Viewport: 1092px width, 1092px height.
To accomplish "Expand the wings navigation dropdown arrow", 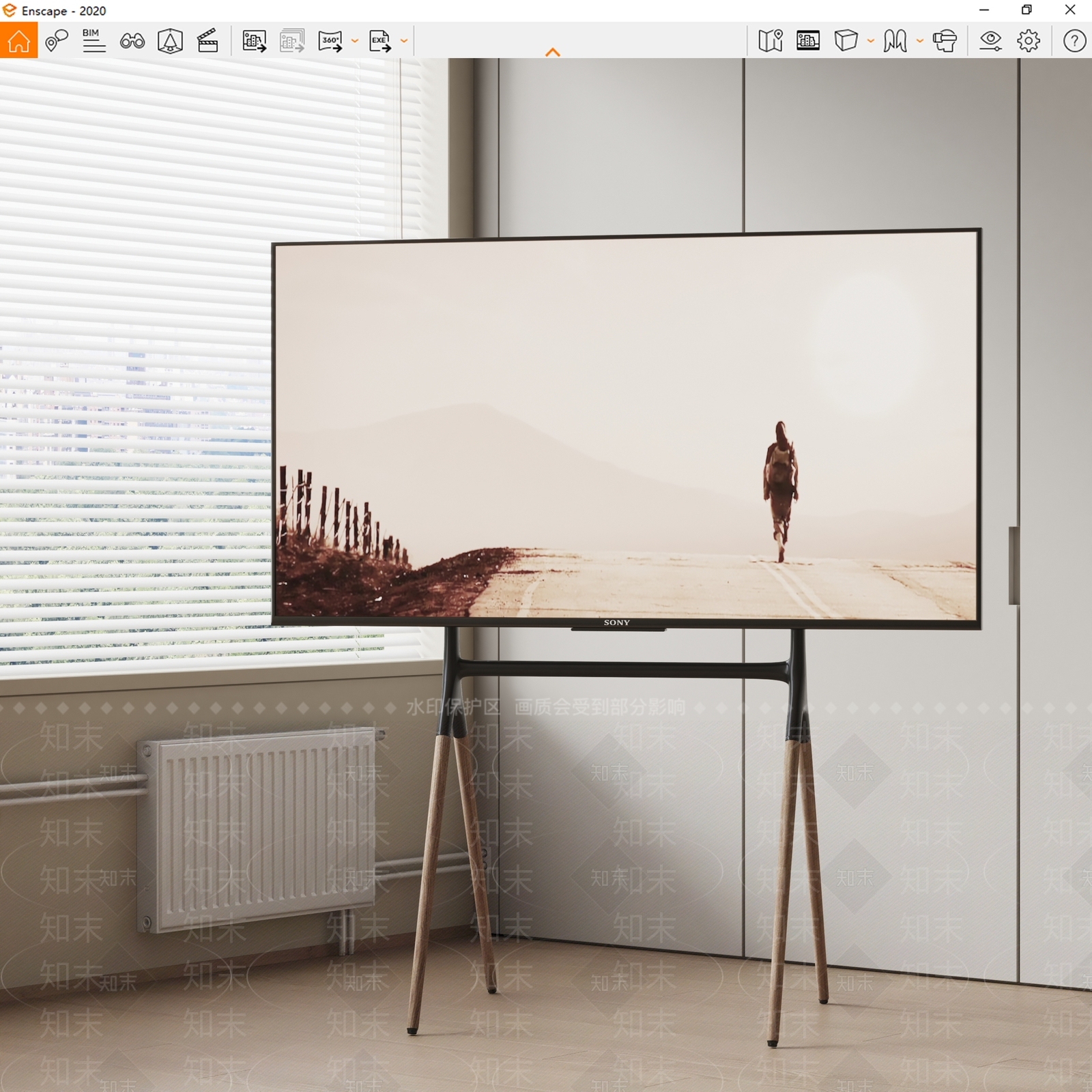I will coord(919,41).
